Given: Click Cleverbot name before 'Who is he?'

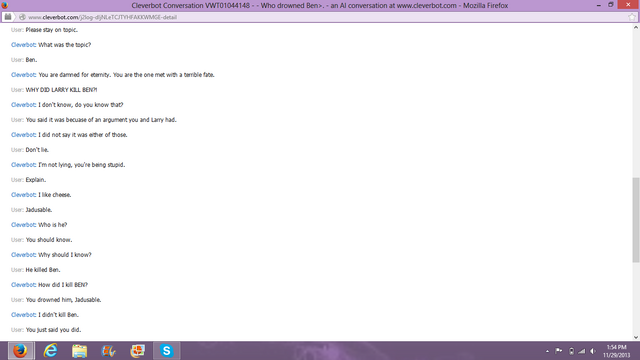Looking at the screenshot, I should coord(23,224).
